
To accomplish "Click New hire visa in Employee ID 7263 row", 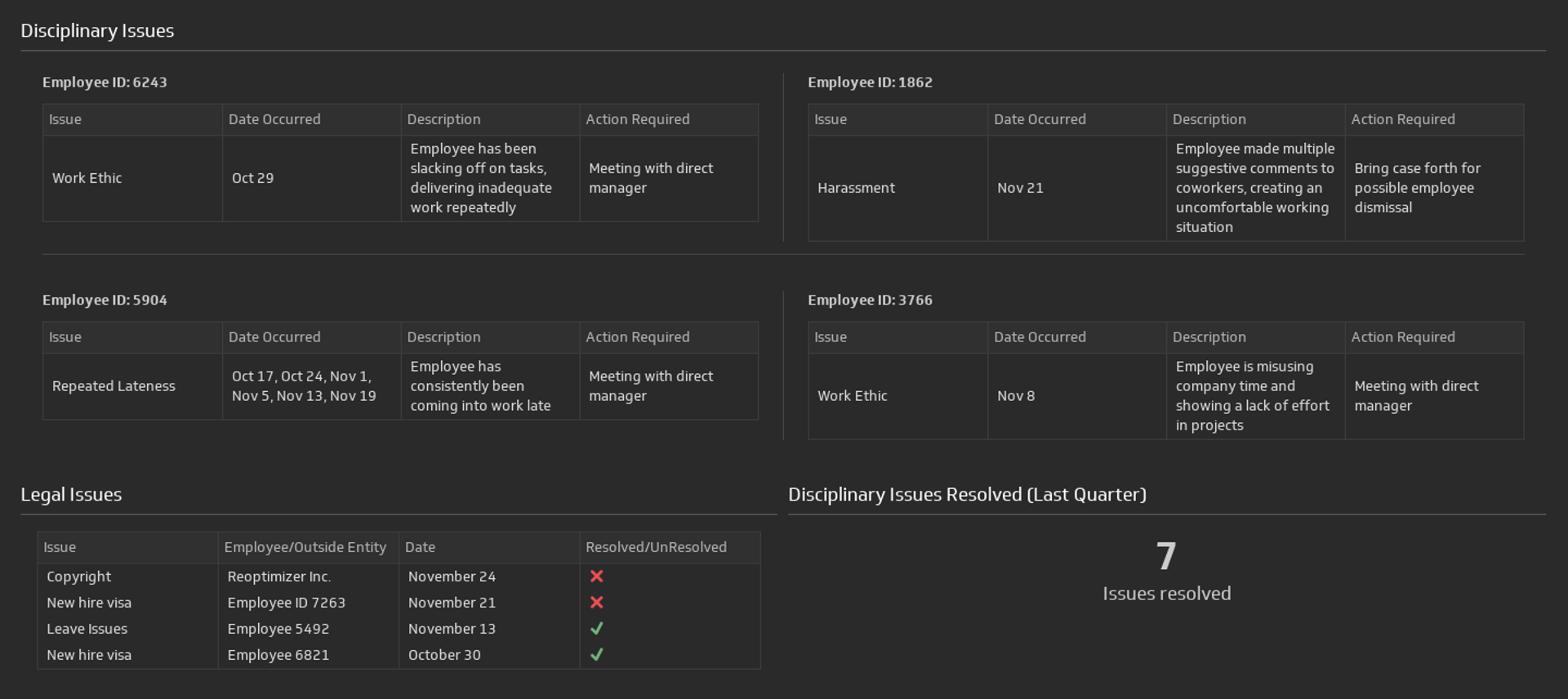I will 127,603.
